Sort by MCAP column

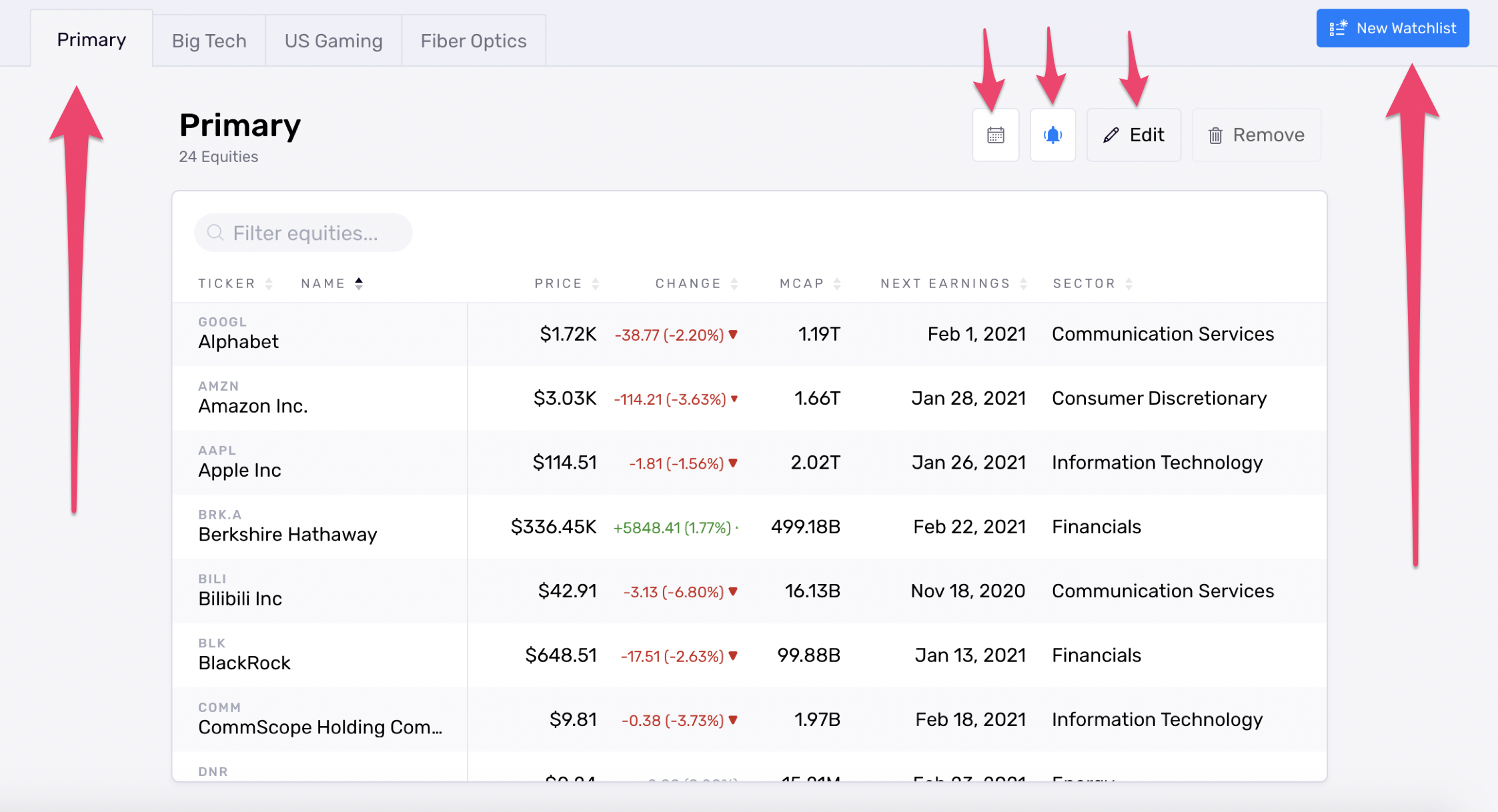coord(810,283)
